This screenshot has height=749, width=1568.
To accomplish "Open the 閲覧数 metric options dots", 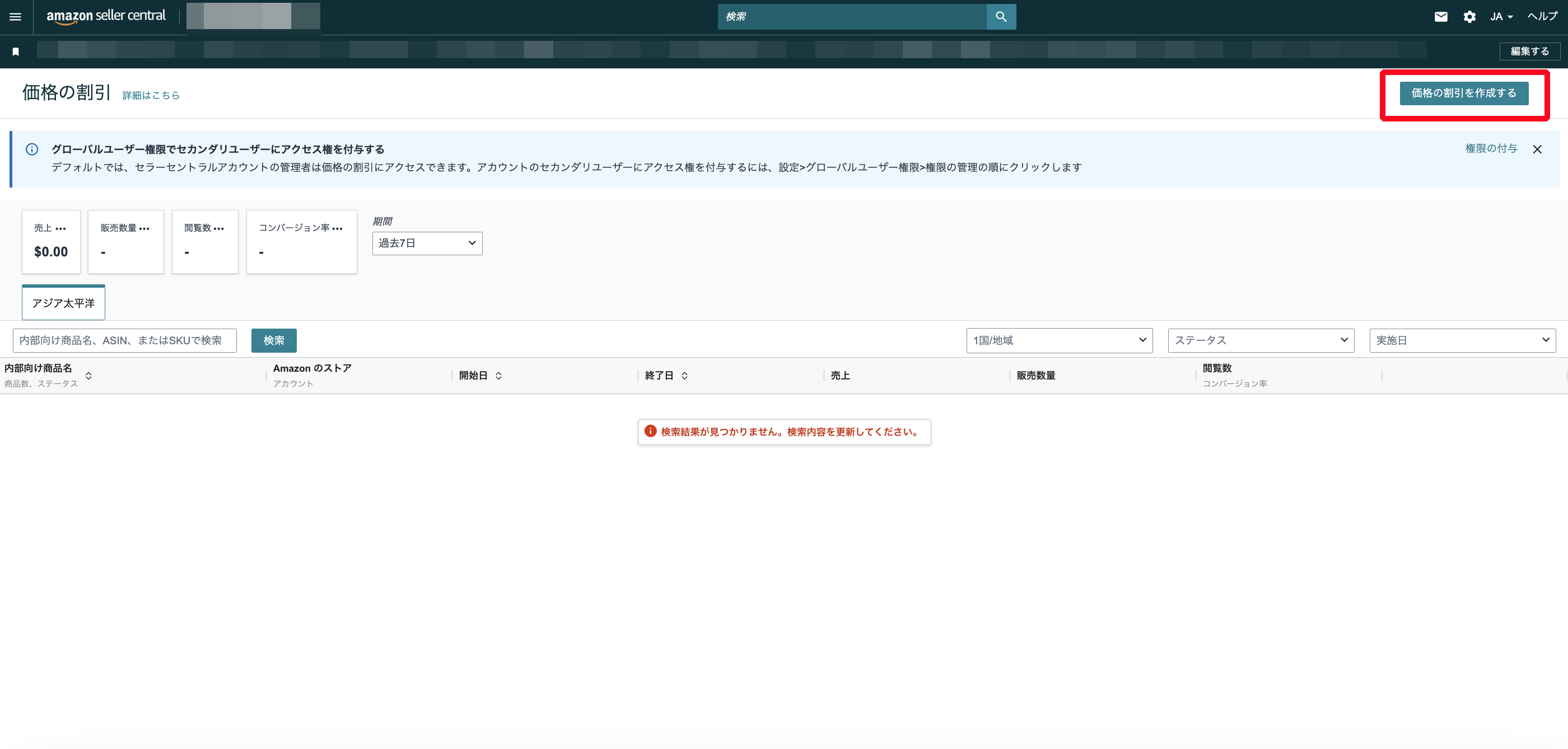I will [x=219, y=229].
